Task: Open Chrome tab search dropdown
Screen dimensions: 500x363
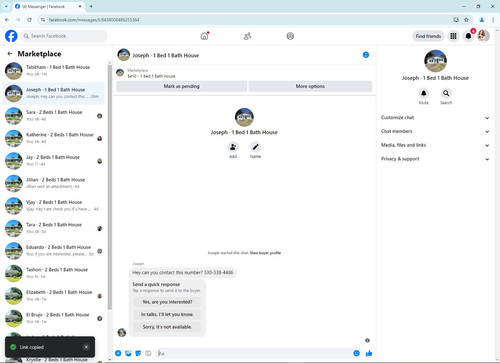Action: coord(6,6)
